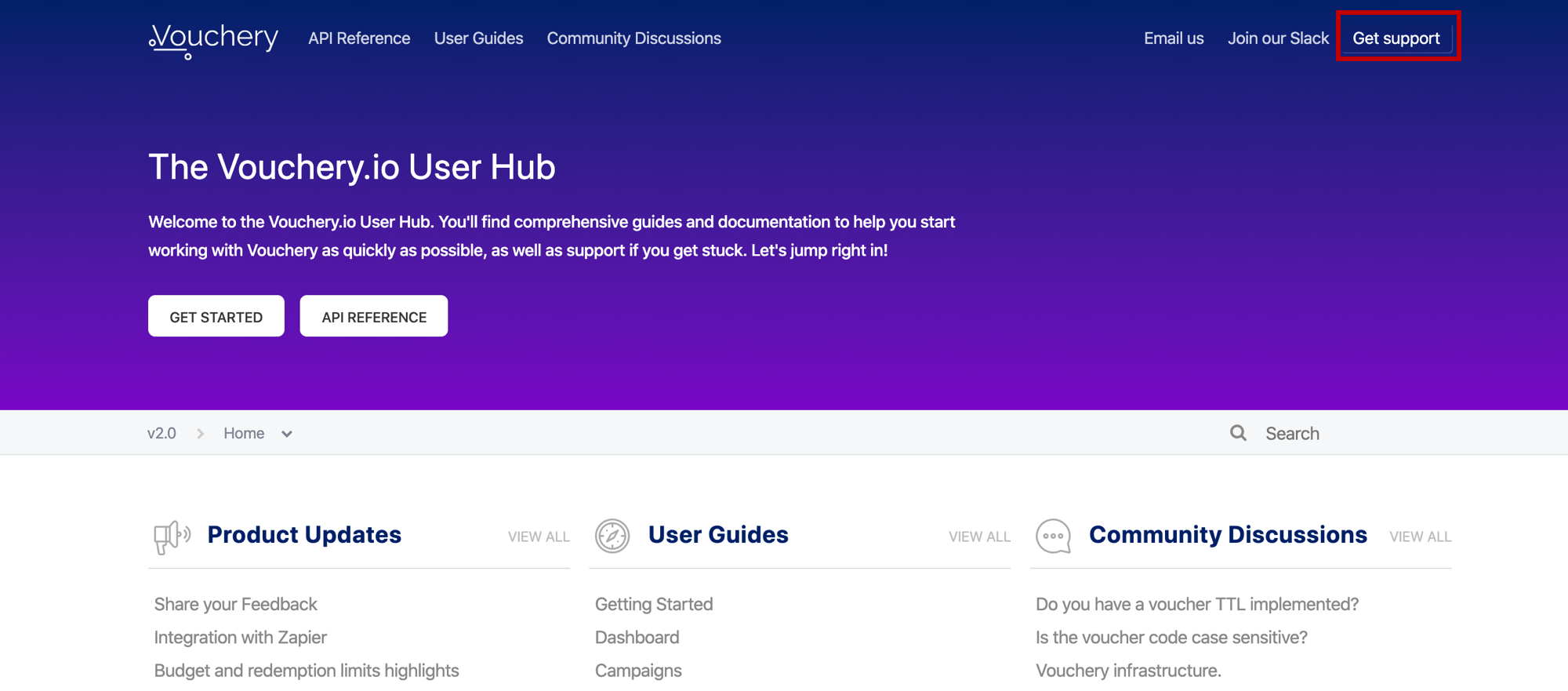The width and height of the screenshot is (1568, 691).
Task: Open 'Is the voucher code case sensitive?'
Action: (1171, 638)
